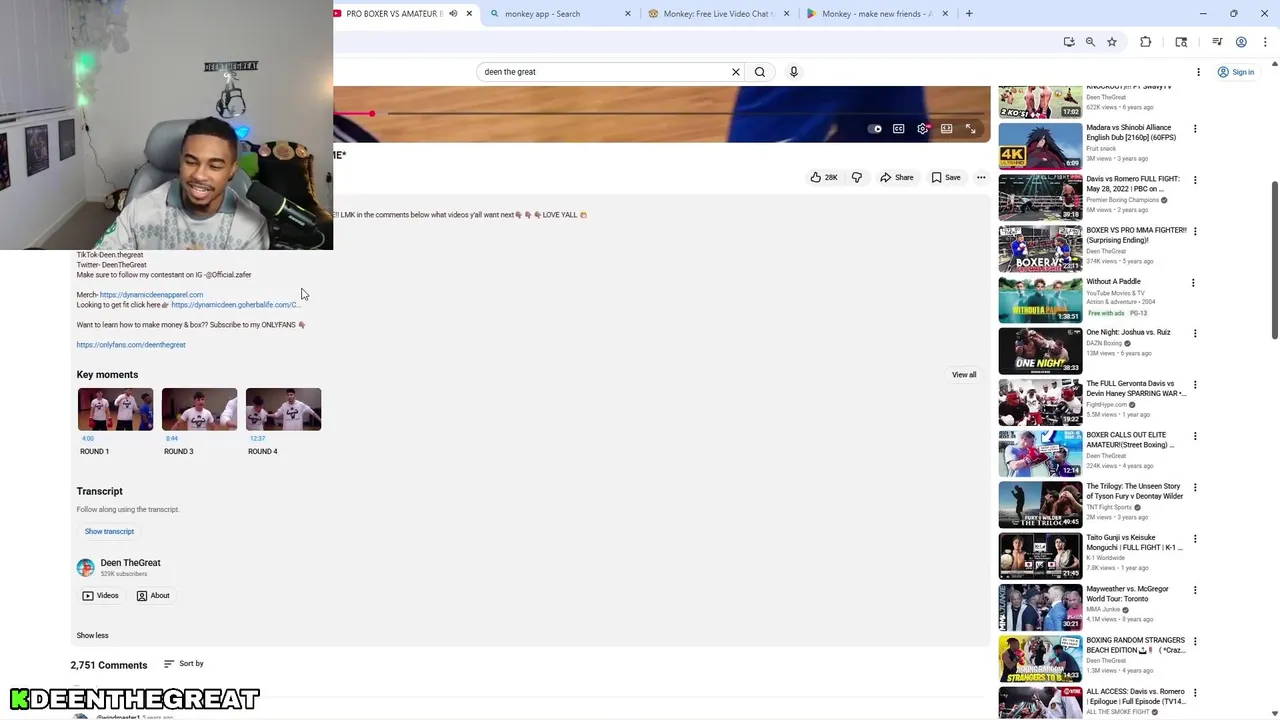Bookmark this page with the star icon
1280x720 pixels.
[1112, 42]
